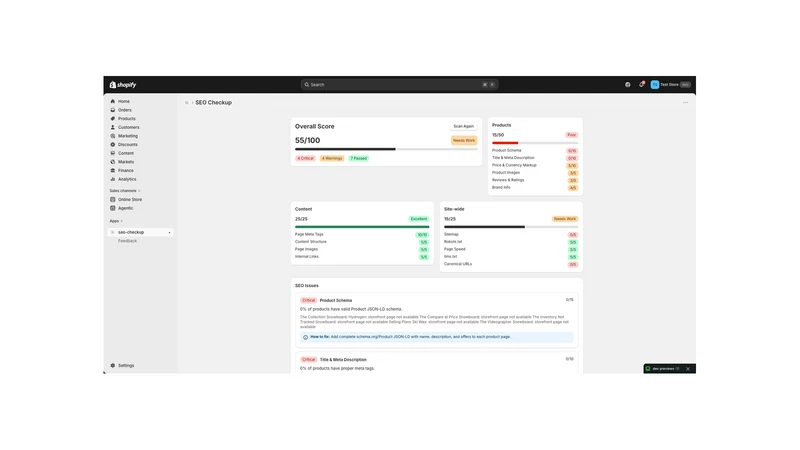Select the Discounts badge icon
This screenshot has width=800, height=450.
tap(113, 145)
